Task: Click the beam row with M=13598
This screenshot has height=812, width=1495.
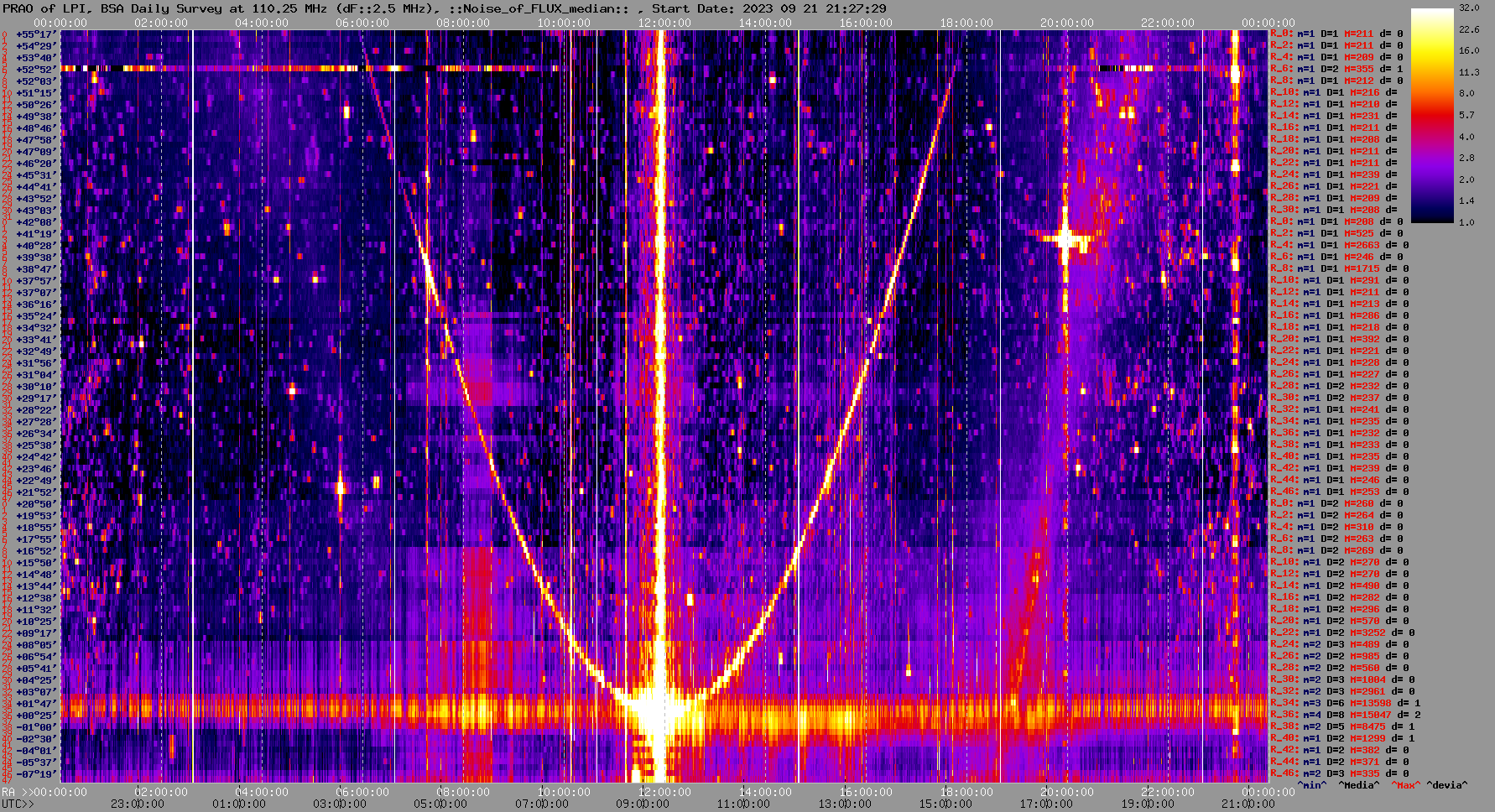Action: tap(1345, 704)
